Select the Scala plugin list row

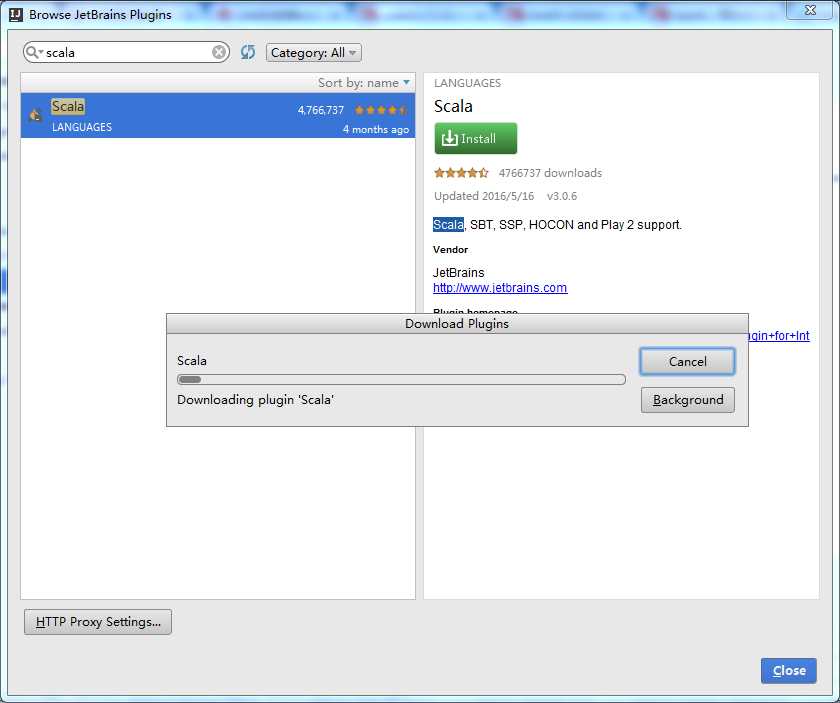click(218, 115)
